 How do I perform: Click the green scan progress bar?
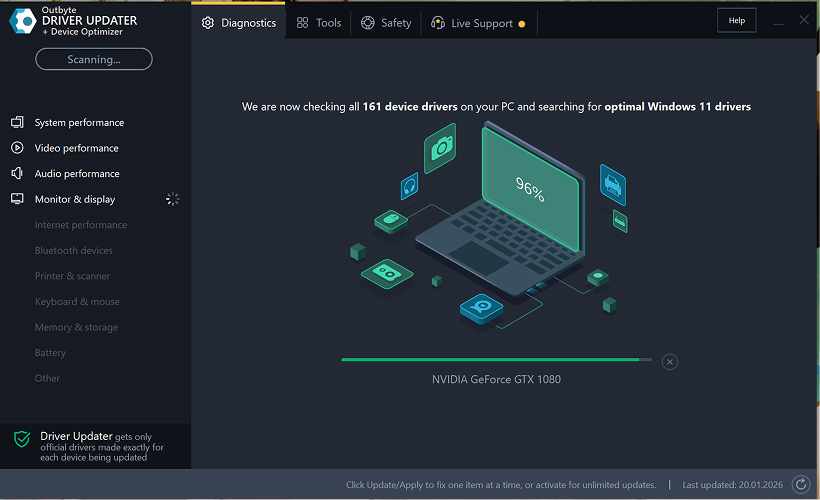pyautogui.click(x=490, y=359)
